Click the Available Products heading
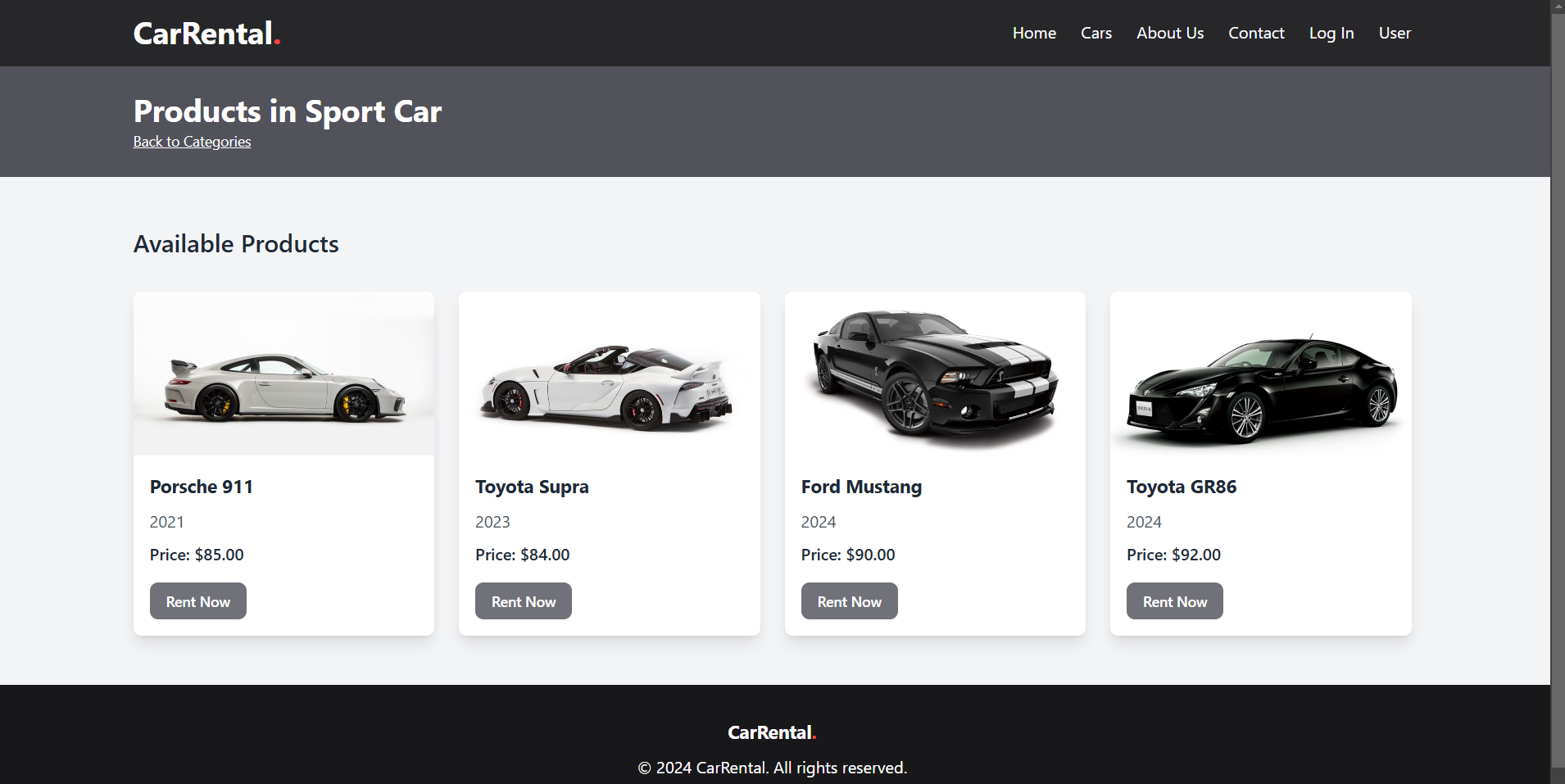 [x=236, y=244]
